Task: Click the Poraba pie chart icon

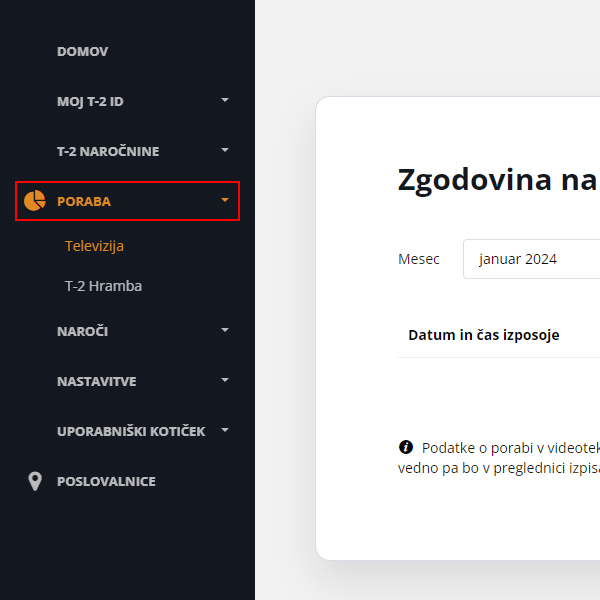Action: 35,201
